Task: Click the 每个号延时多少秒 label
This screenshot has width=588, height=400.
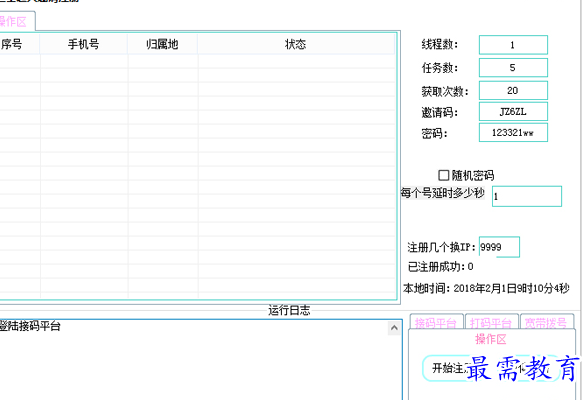Action: (x=442, y=193)
